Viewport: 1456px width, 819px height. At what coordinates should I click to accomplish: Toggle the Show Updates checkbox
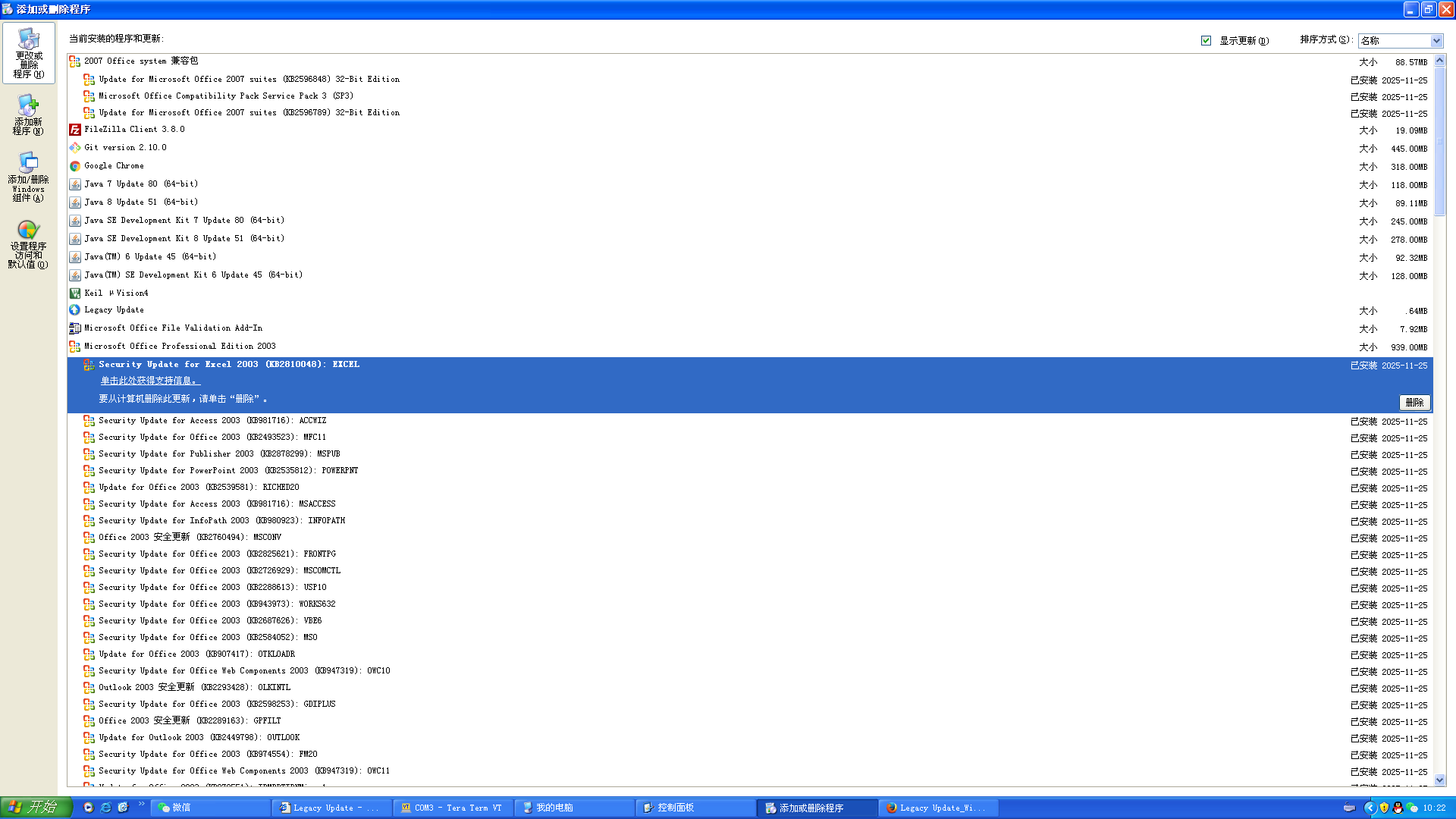coord(1206,41)
